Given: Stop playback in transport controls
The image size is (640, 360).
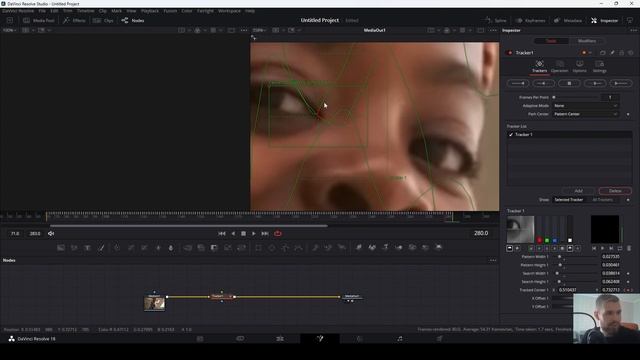Looking at the screenshot, I should (x=243, y=233).
